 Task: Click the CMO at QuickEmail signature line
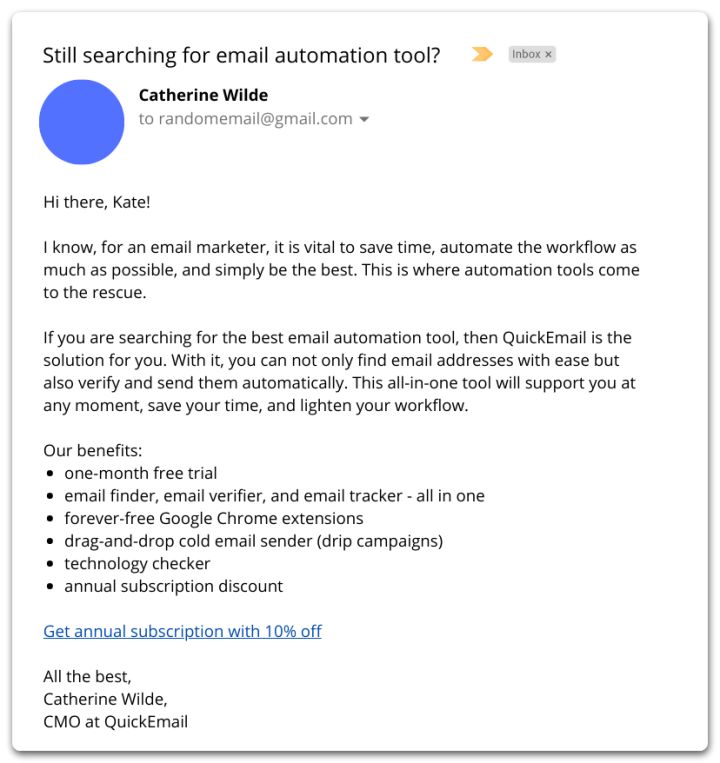[x=115, y=722]
